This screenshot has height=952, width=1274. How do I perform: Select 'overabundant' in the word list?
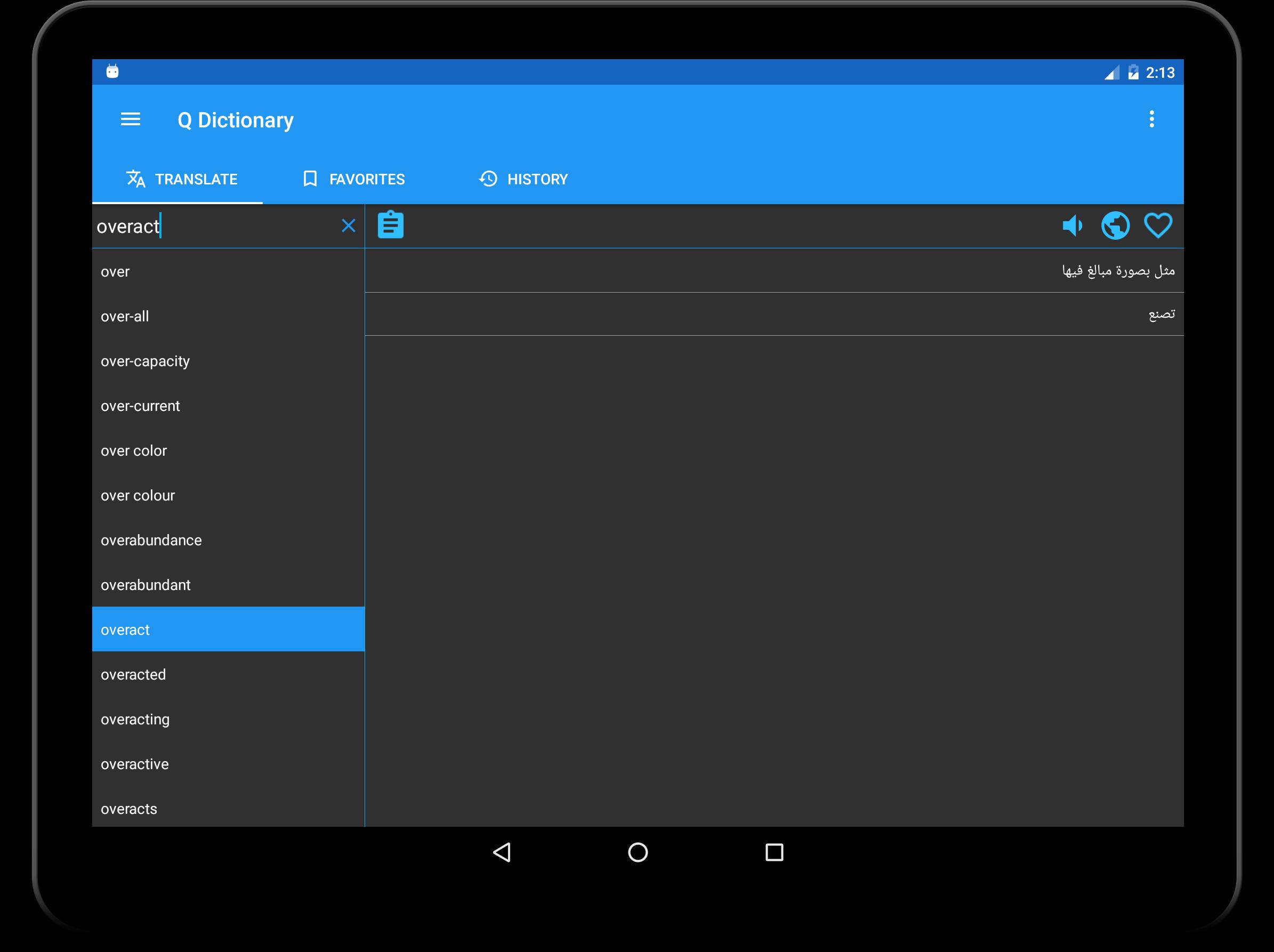[x=228, y=585]
